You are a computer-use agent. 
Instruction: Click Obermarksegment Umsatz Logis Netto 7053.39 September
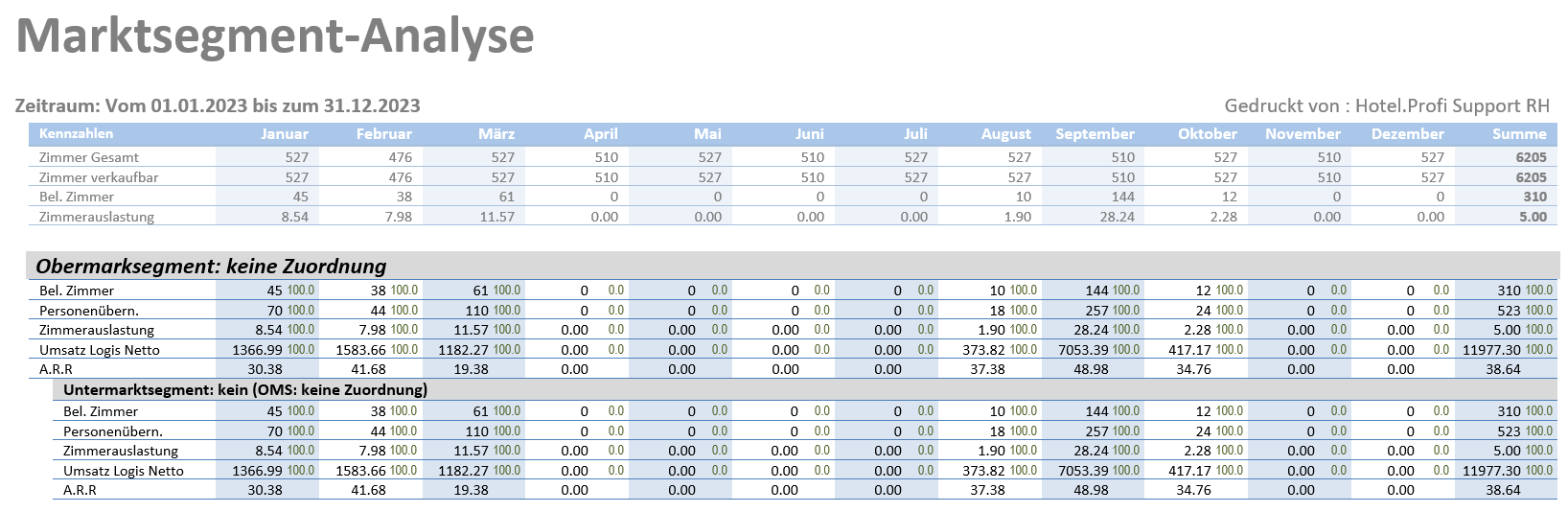point(1082,350)
